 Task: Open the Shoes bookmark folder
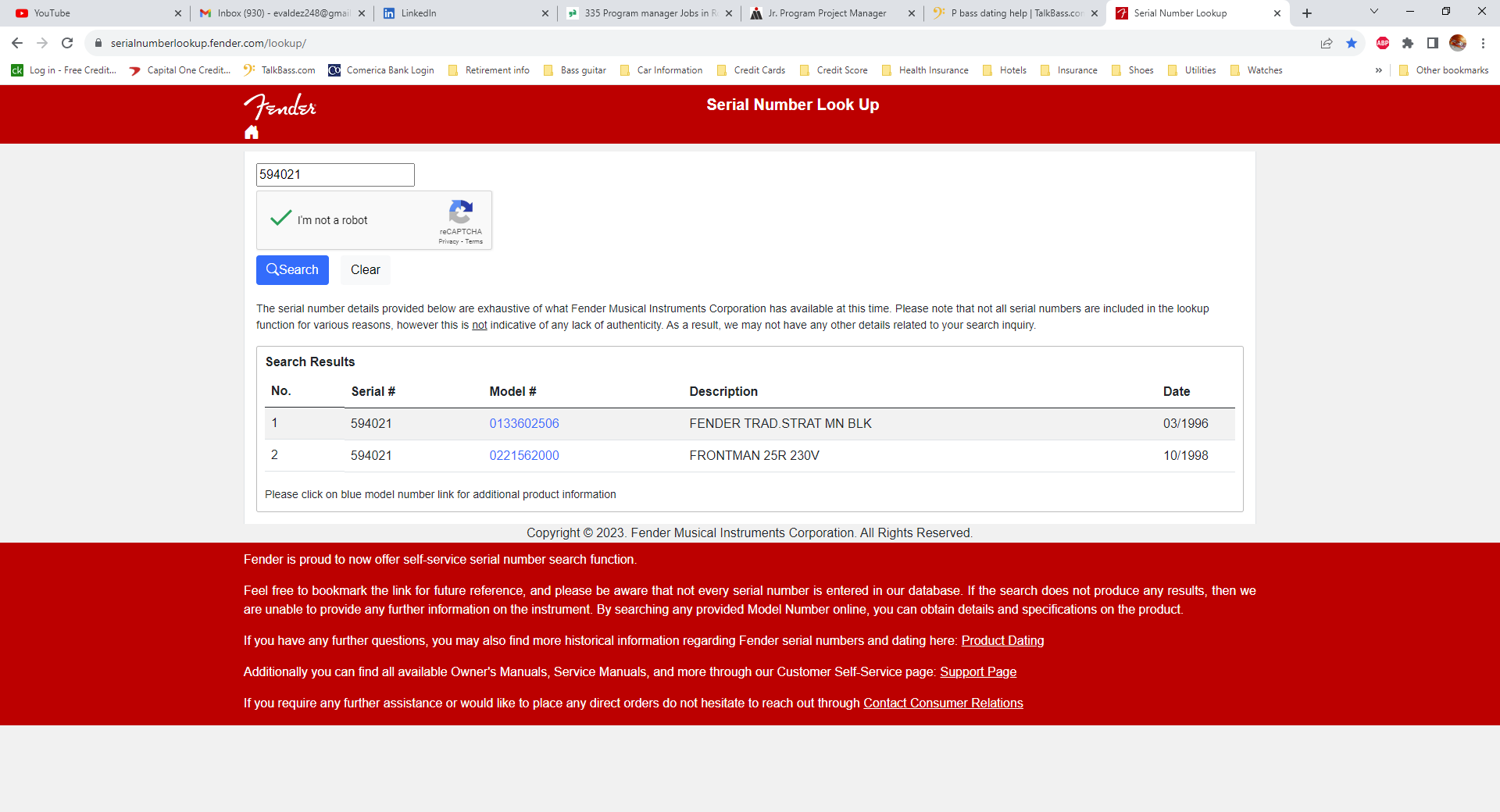click(x=1133, y=70)
